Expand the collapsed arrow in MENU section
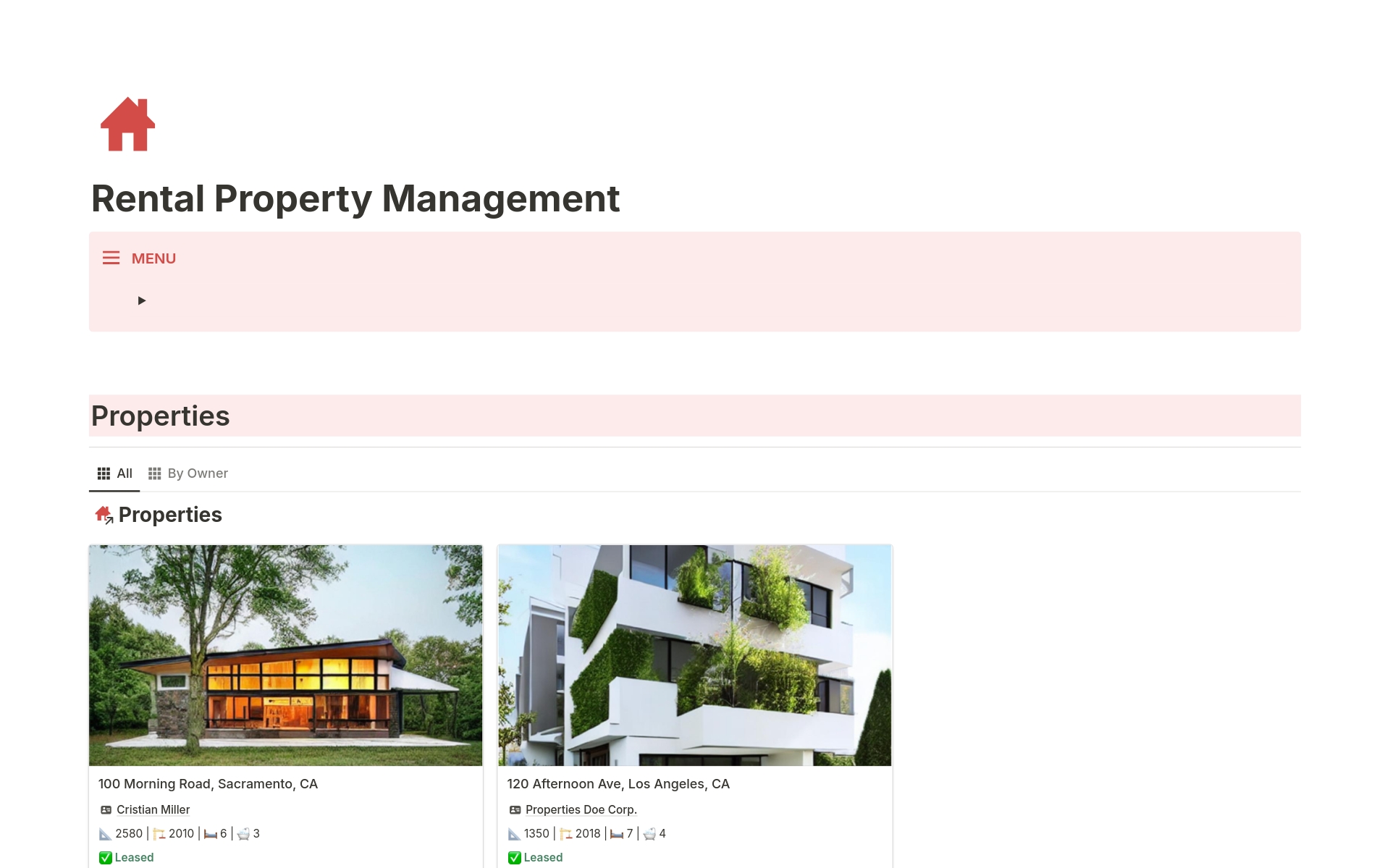 click(x=141, y=300)
